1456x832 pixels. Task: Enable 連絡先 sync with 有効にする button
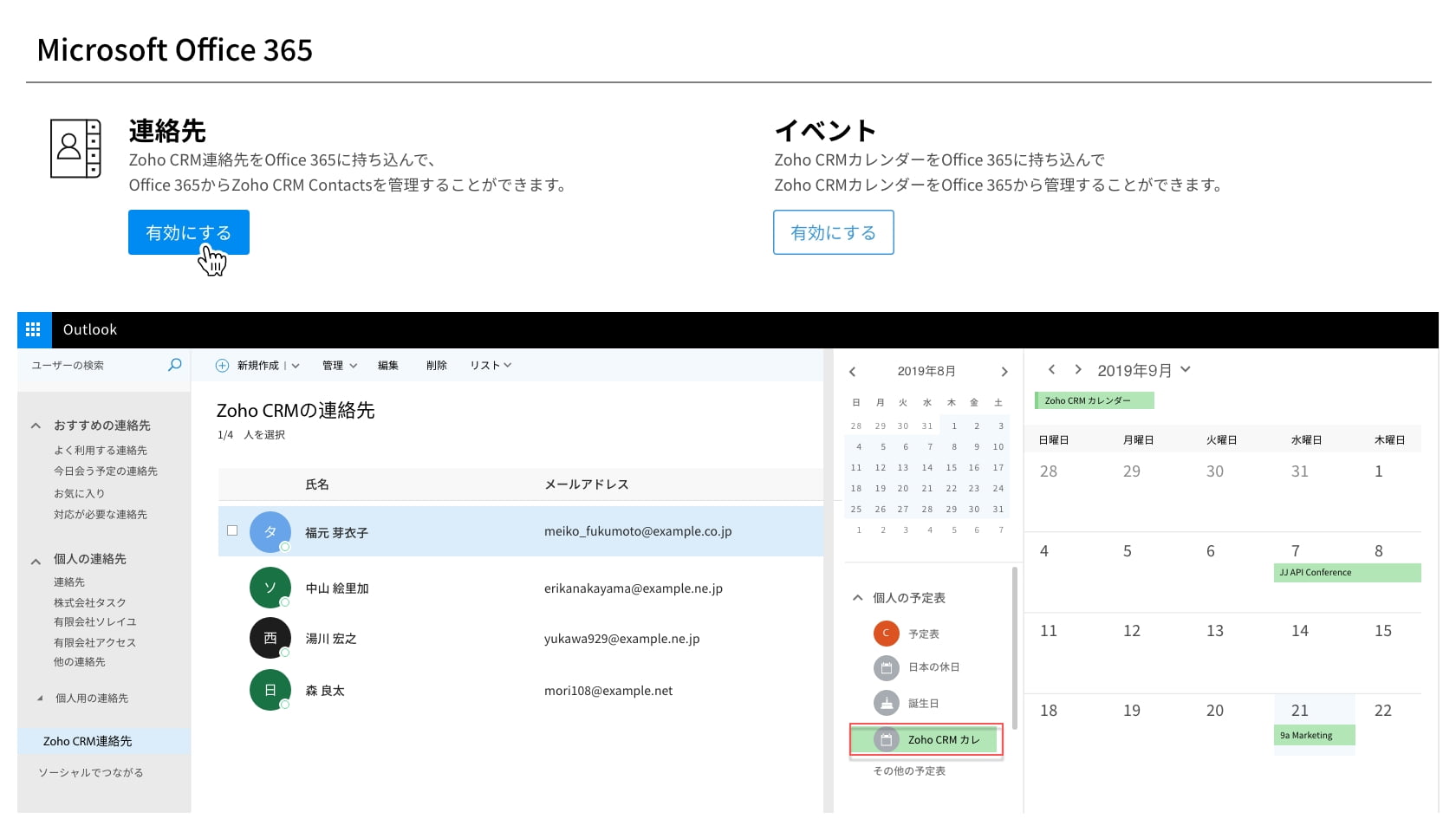click(189, 232)
